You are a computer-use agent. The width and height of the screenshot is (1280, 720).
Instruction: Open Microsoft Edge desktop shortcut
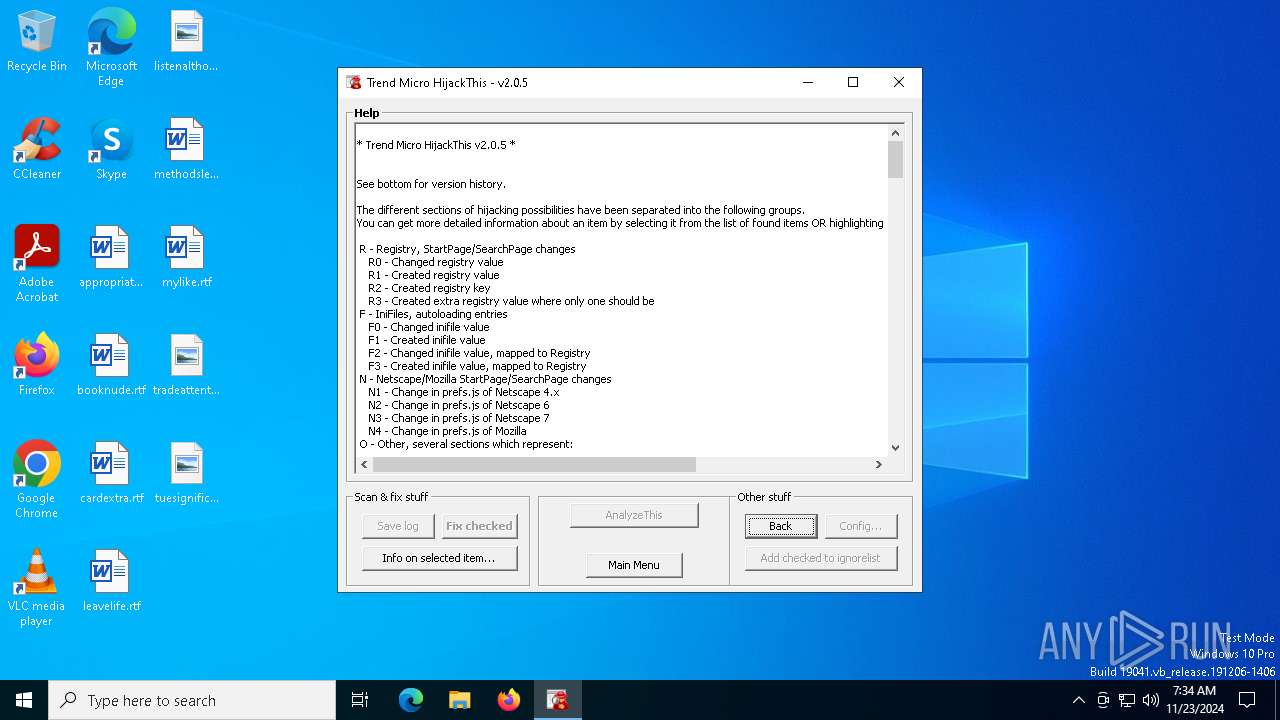pos(111,48)
